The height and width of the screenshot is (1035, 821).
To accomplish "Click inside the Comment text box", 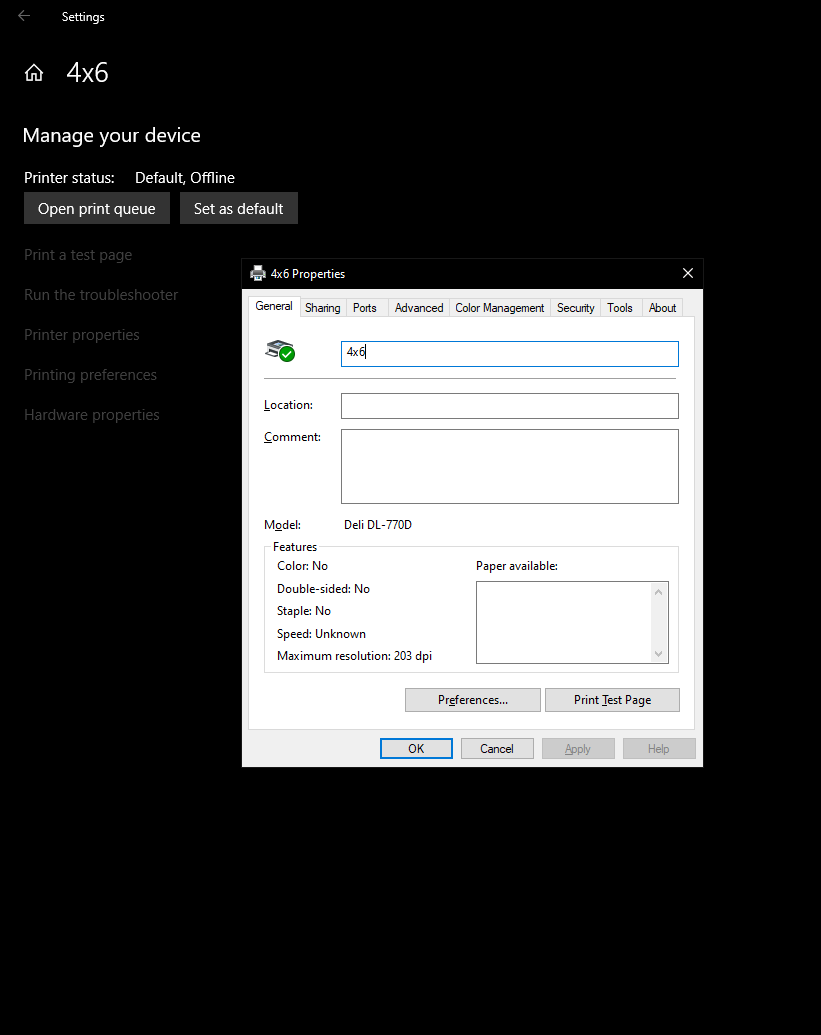I will tap(509, 466).
